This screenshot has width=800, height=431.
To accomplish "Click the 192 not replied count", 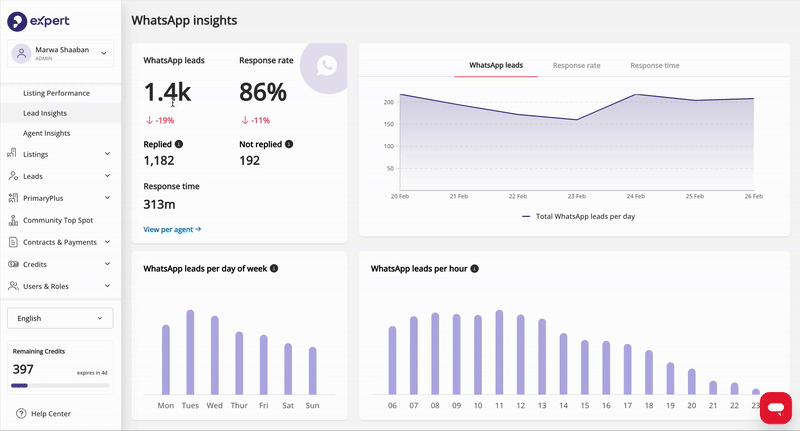I will click(249, 161).
